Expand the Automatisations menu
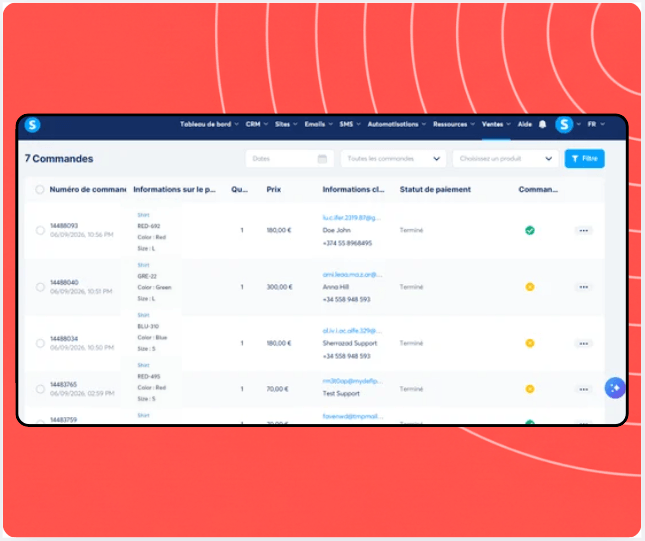Screen dimensions: 645x541 click(x=397, y=124)
